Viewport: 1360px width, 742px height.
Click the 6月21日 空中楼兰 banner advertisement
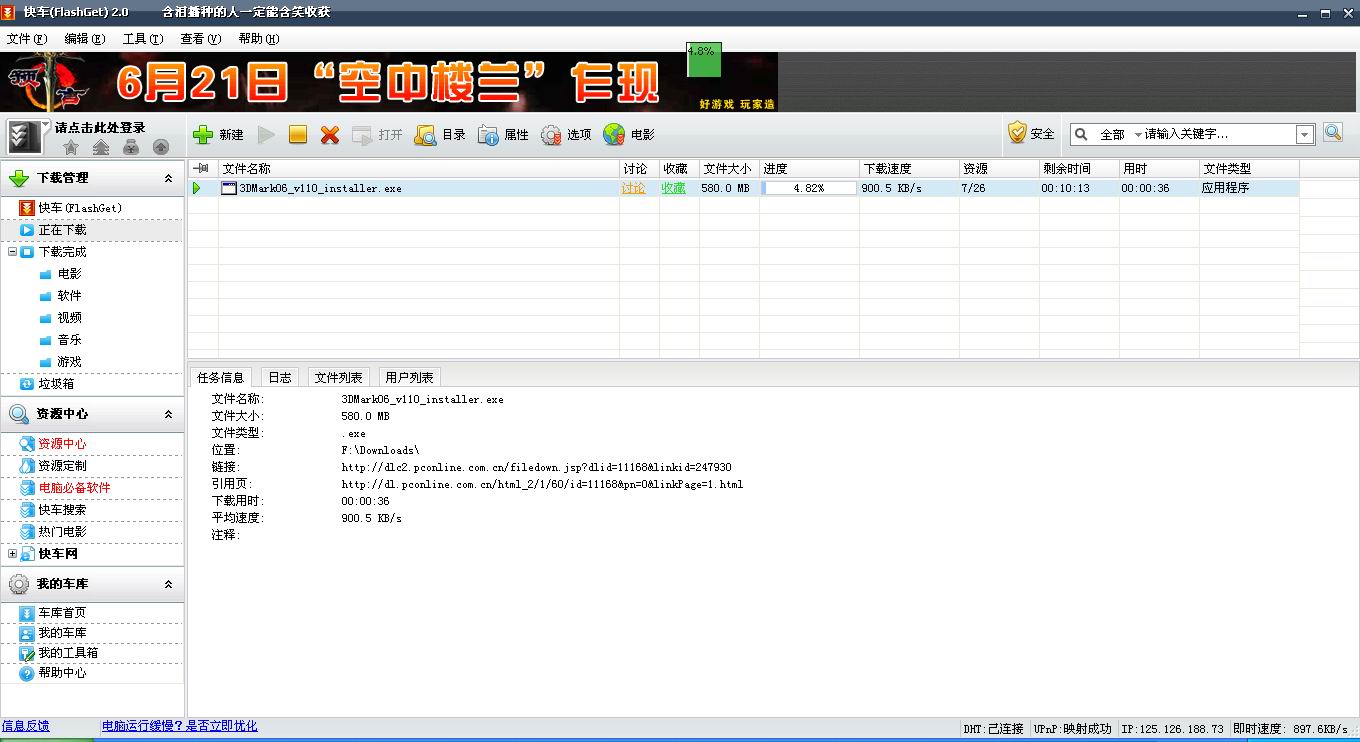389,82
